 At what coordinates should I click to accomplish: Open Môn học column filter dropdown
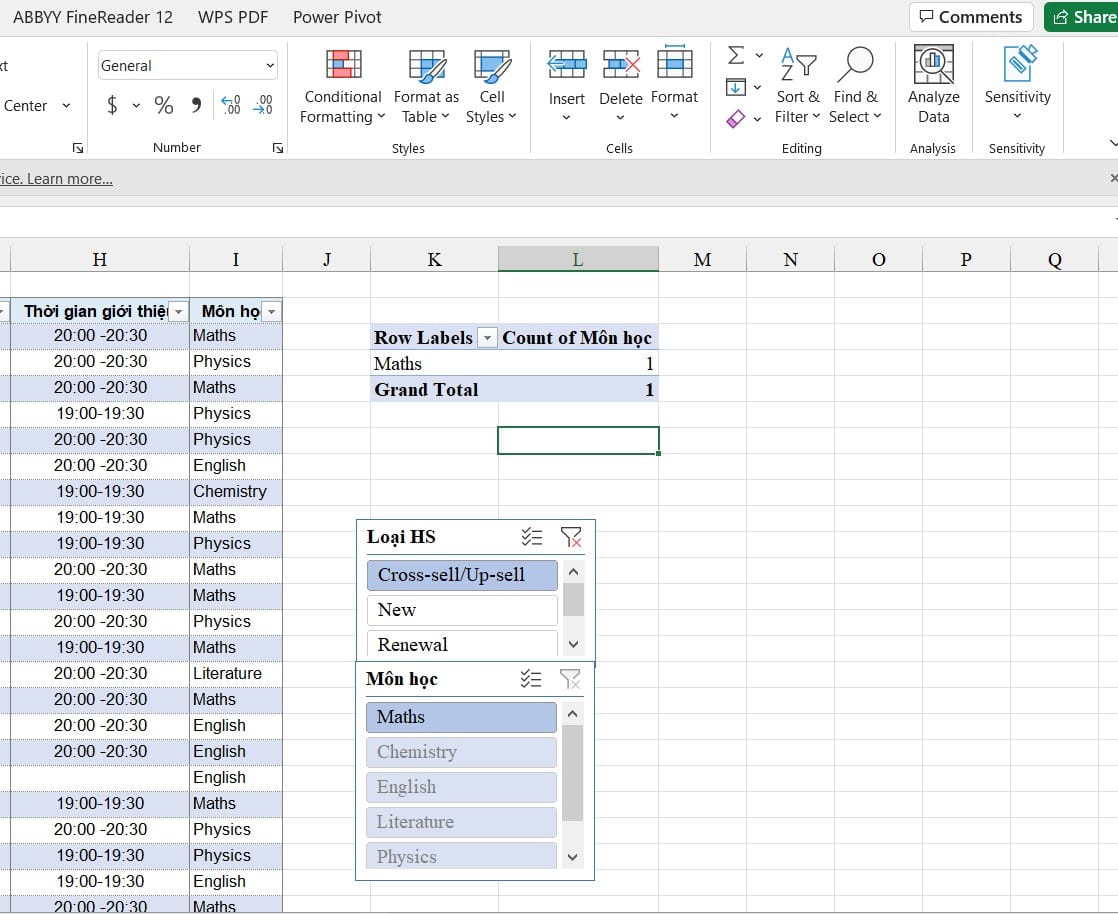pos(272,312)
